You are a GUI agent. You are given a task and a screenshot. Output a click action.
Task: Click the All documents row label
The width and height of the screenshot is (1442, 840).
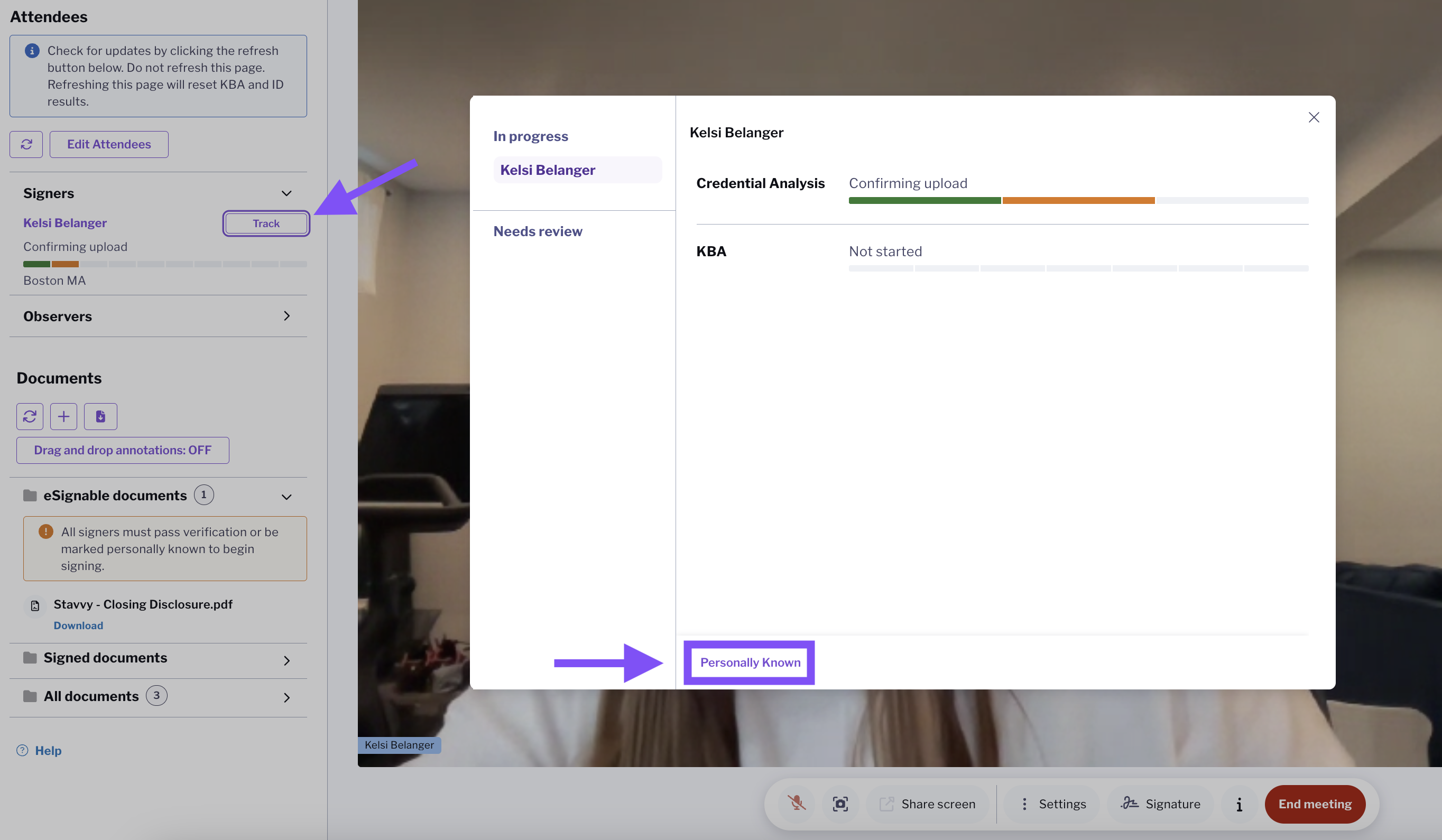(91, 696)
